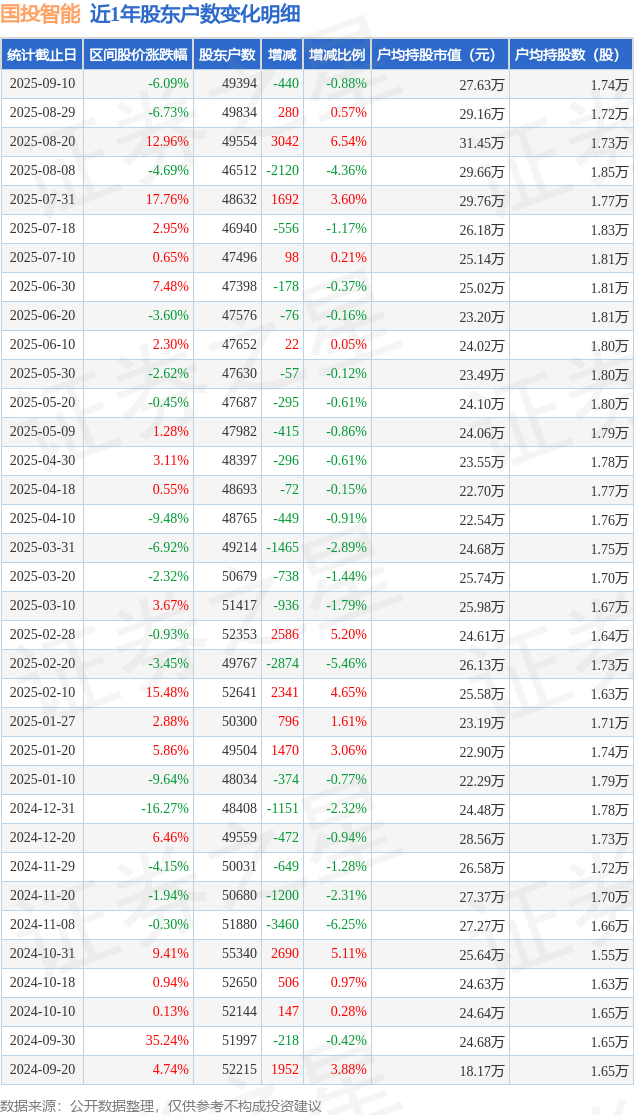Click the 17.76% price change cell

(x=139, y=199)
